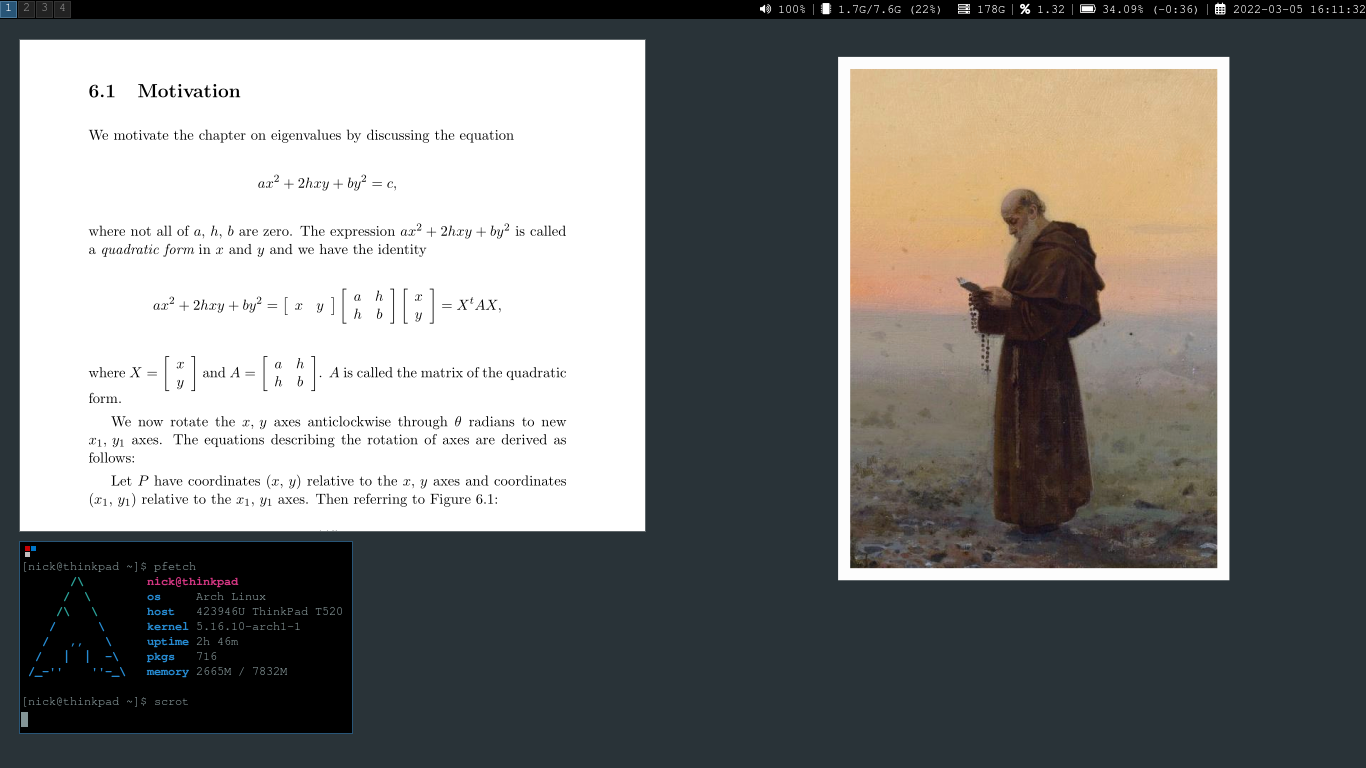Click the RAM memory chip icon

[826, 9]
